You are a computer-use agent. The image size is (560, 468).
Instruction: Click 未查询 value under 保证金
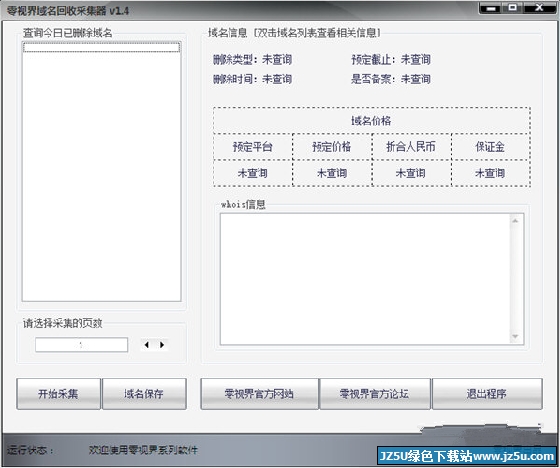(490, 173)
